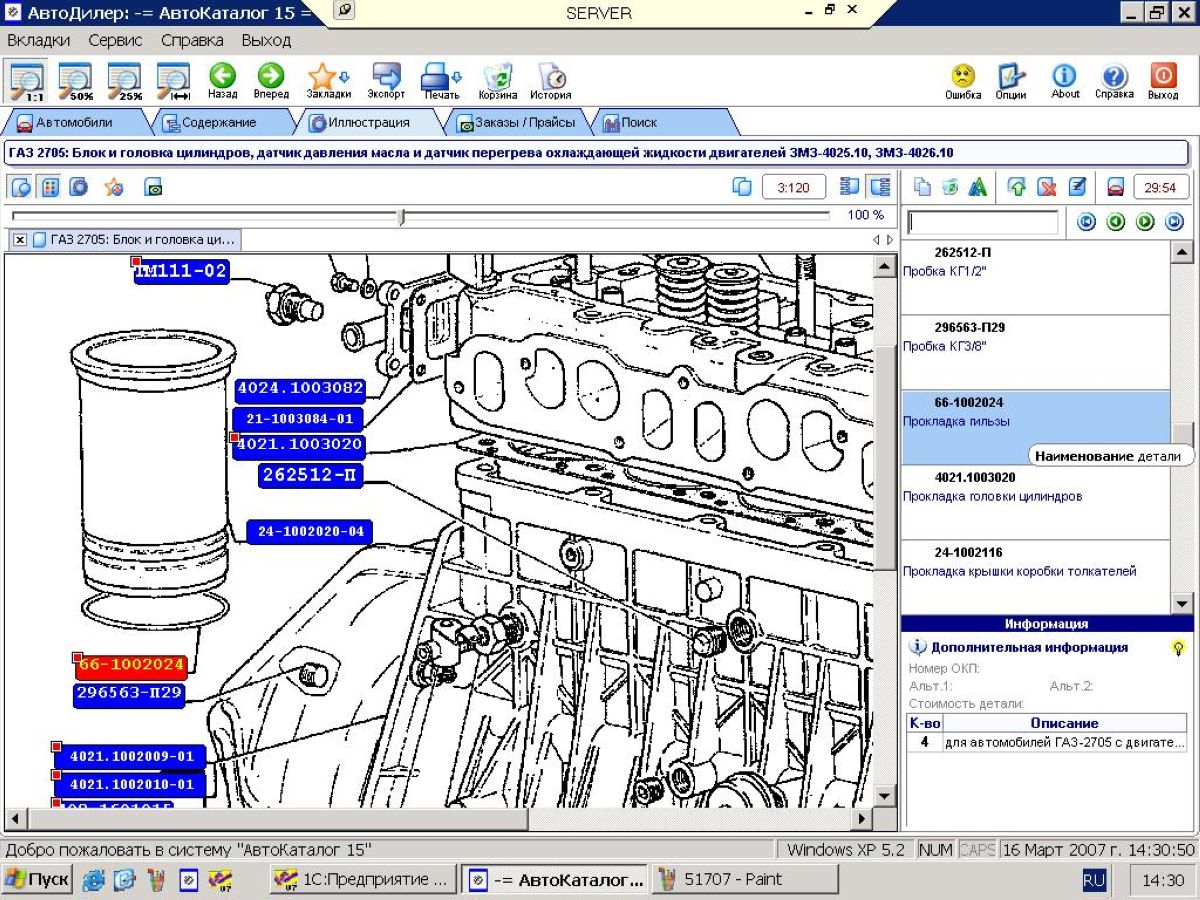The height and width of the screenshot is (900, 1200).
Task: Switch to 51707 - Paint in the taskbar
Action: [x=746, y=880]
